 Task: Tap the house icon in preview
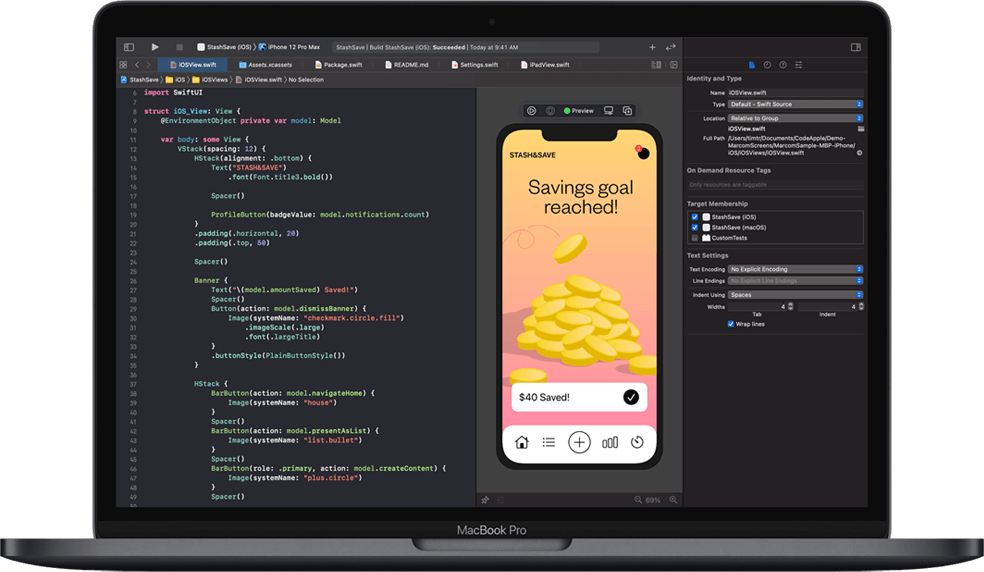[521, 443]
